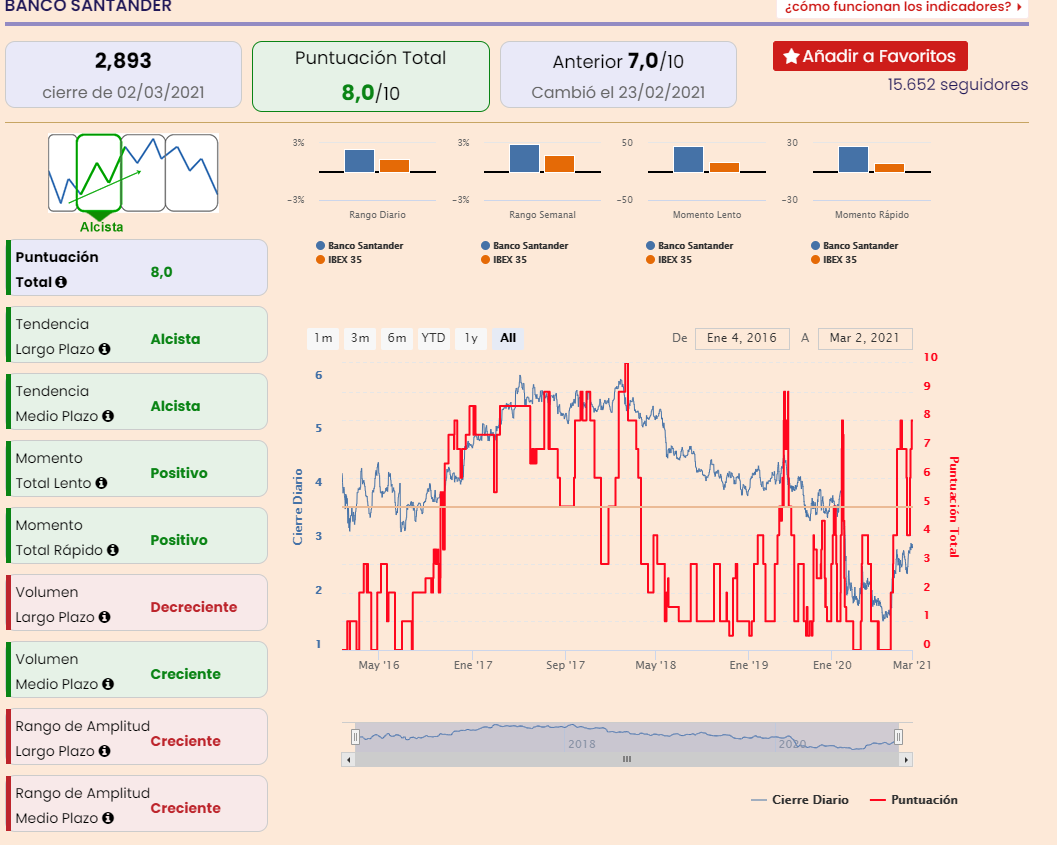Click navigator left range handle
This screenshot has width=1057, height=845.
pyautogui.click(x=355, y=737)
